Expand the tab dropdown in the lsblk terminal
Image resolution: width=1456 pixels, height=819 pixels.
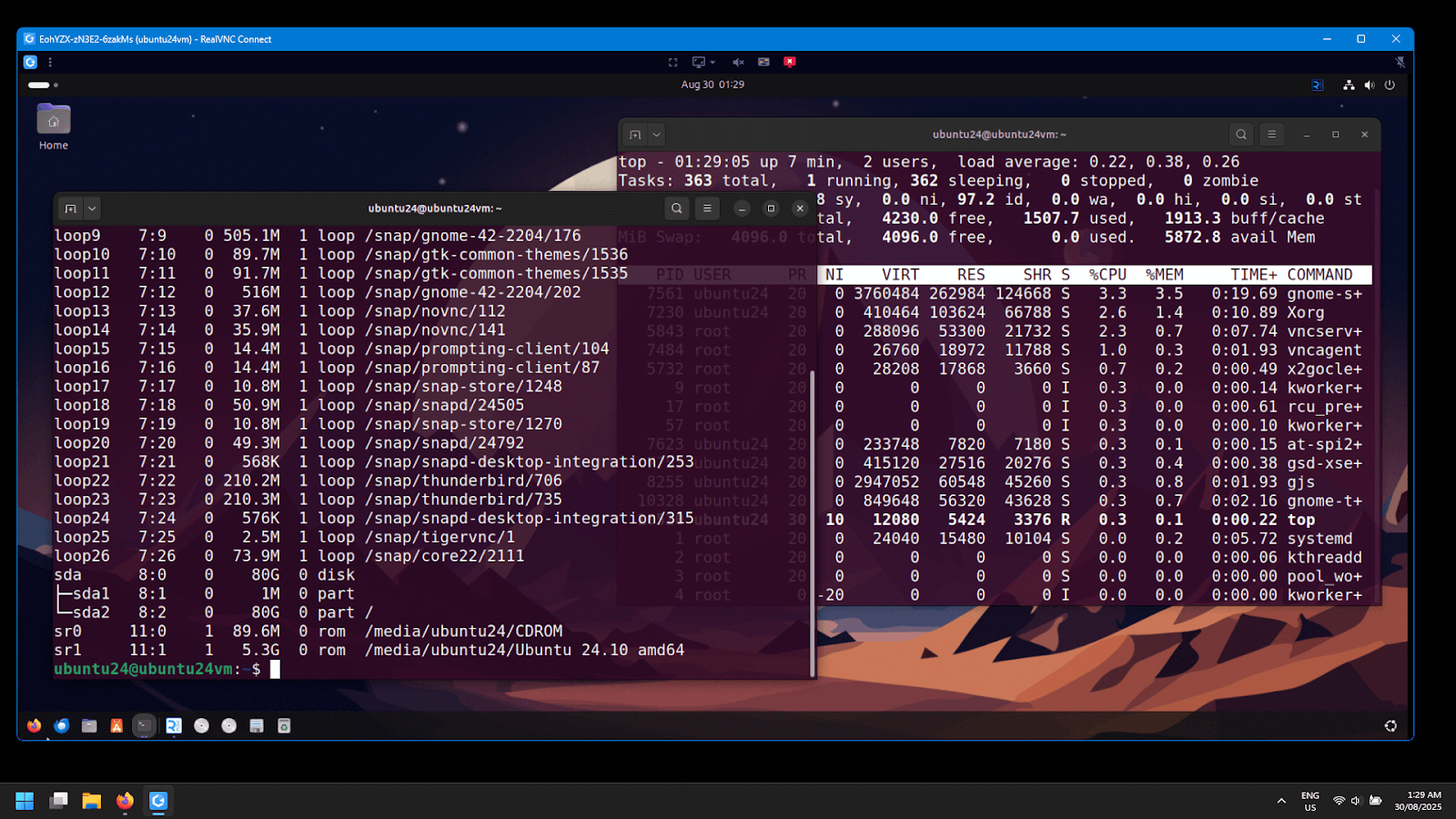click(92, 208)
